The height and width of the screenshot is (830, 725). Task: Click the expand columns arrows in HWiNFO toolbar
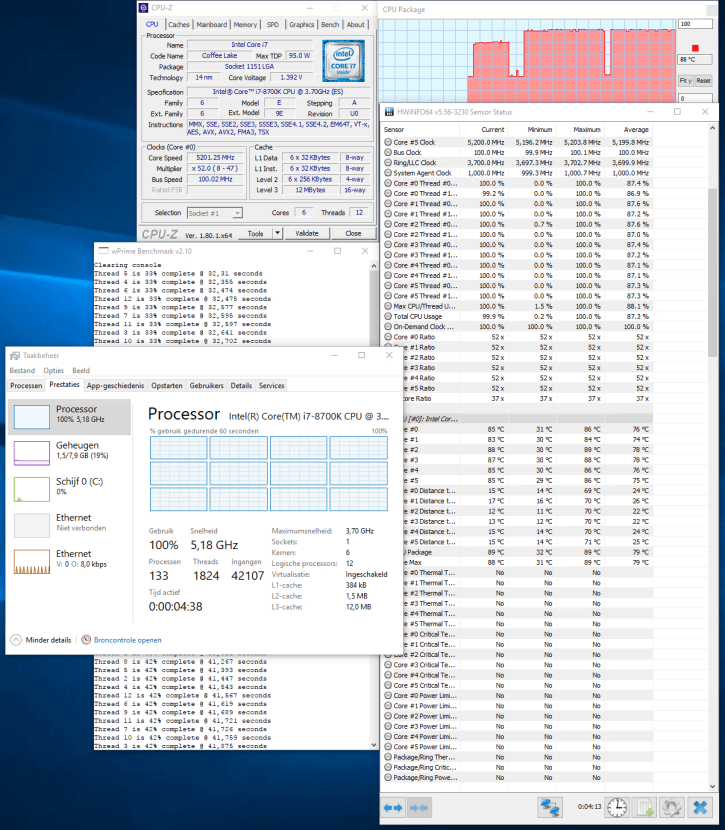(x=393, y=808)
